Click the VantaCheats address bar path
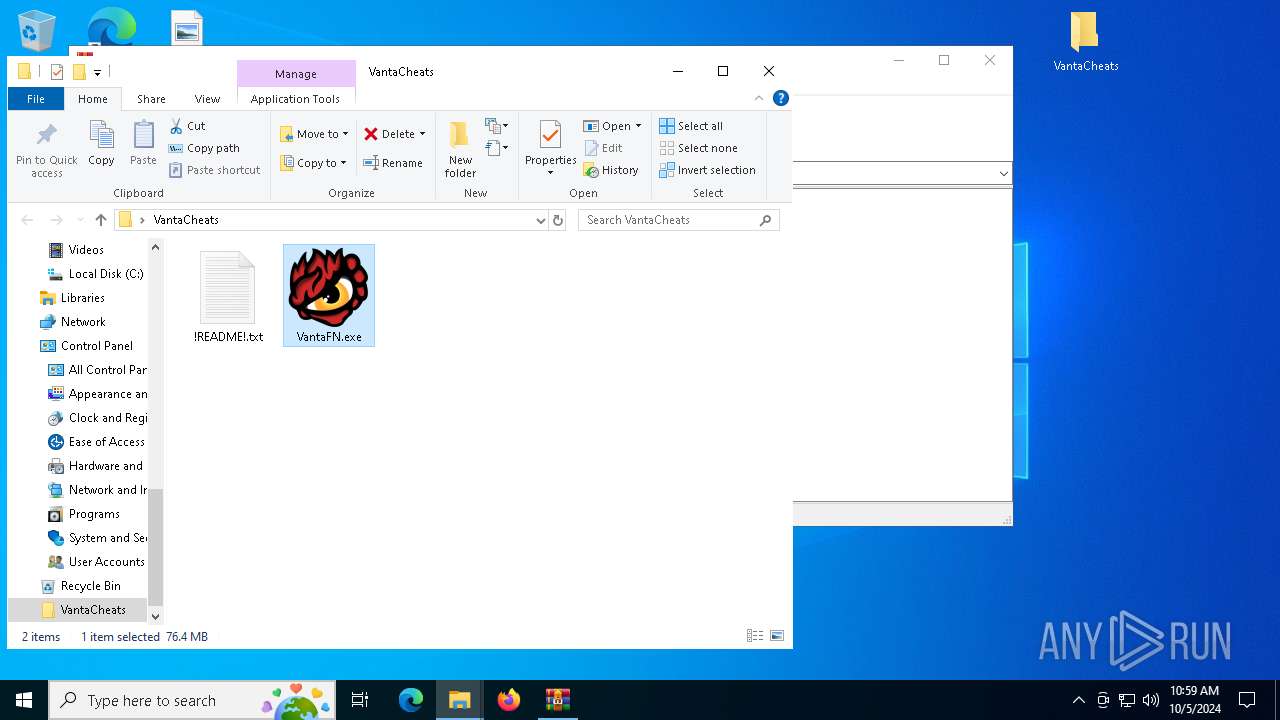The width and height of the screenshot is (1280, 720). 186,220
